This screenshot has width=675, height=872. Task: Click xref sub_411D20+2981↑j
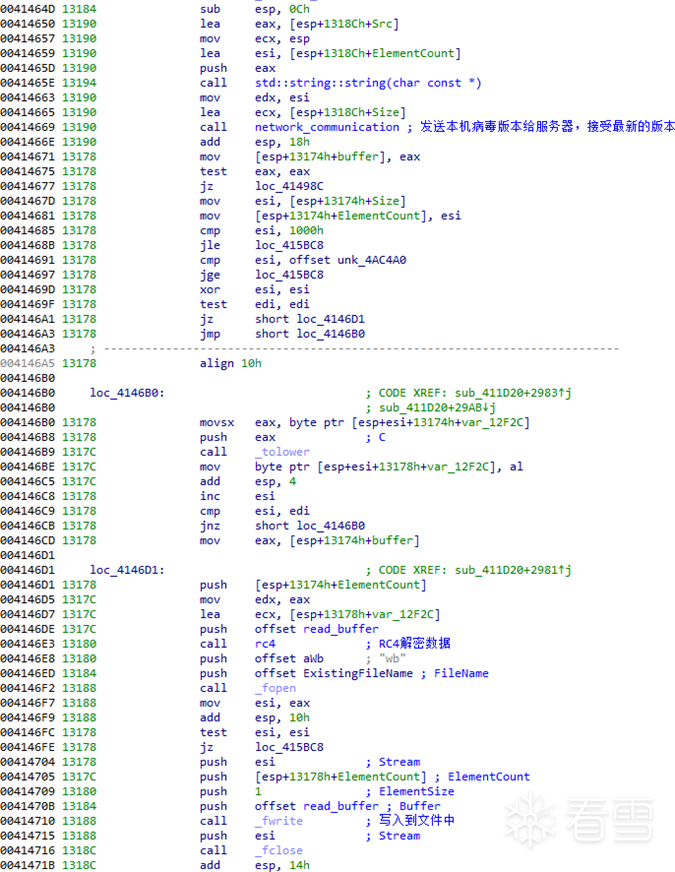click(x=513, y=571)
